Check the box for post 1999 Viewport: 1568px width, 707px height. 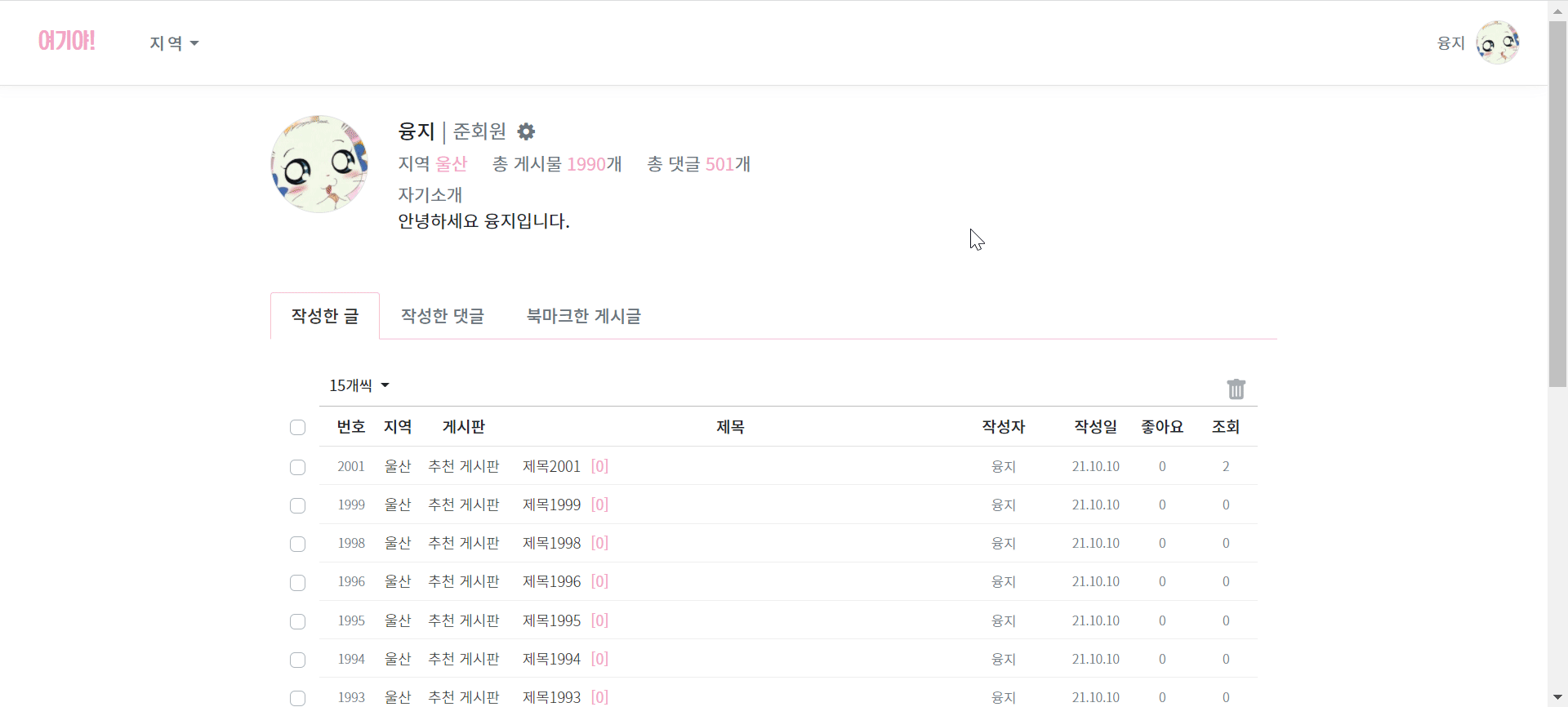tap(297, 505)
